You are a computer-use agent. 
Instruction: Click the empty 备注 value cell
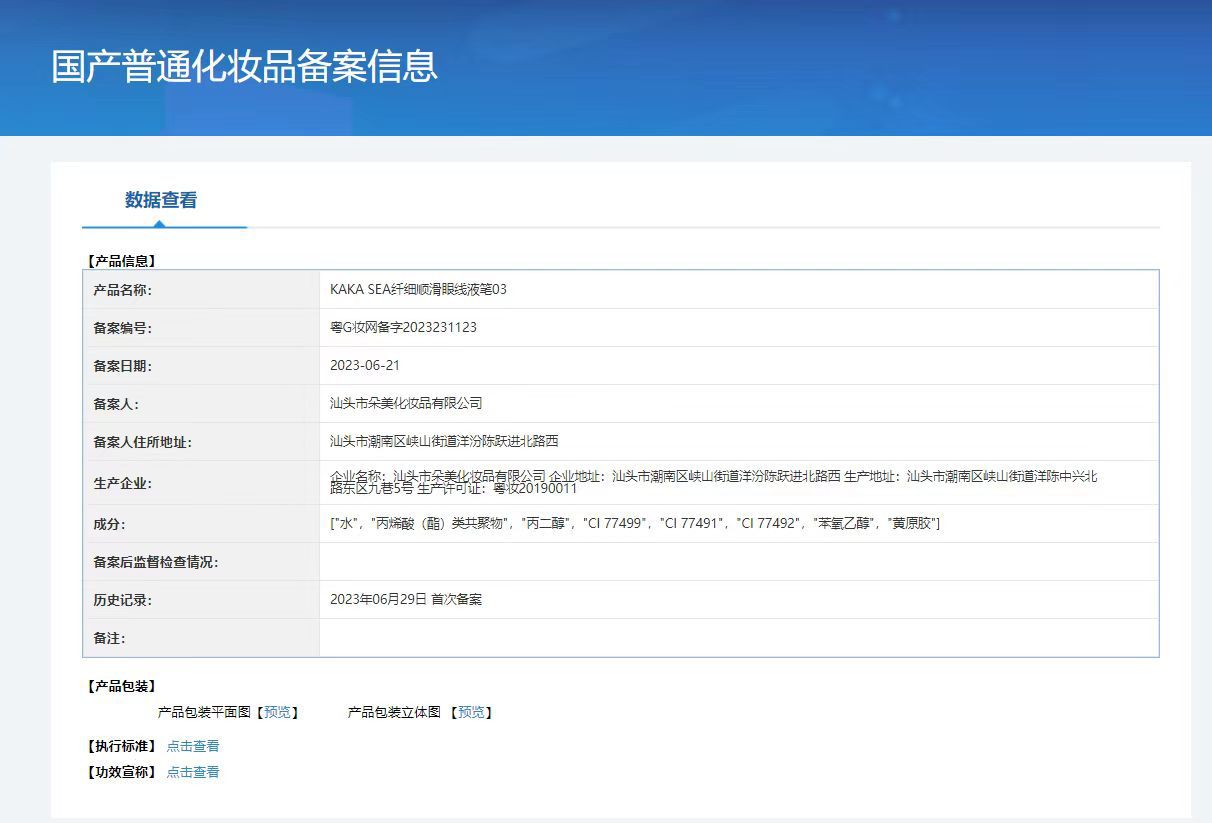pyautogui.click(x=738, y=638)
